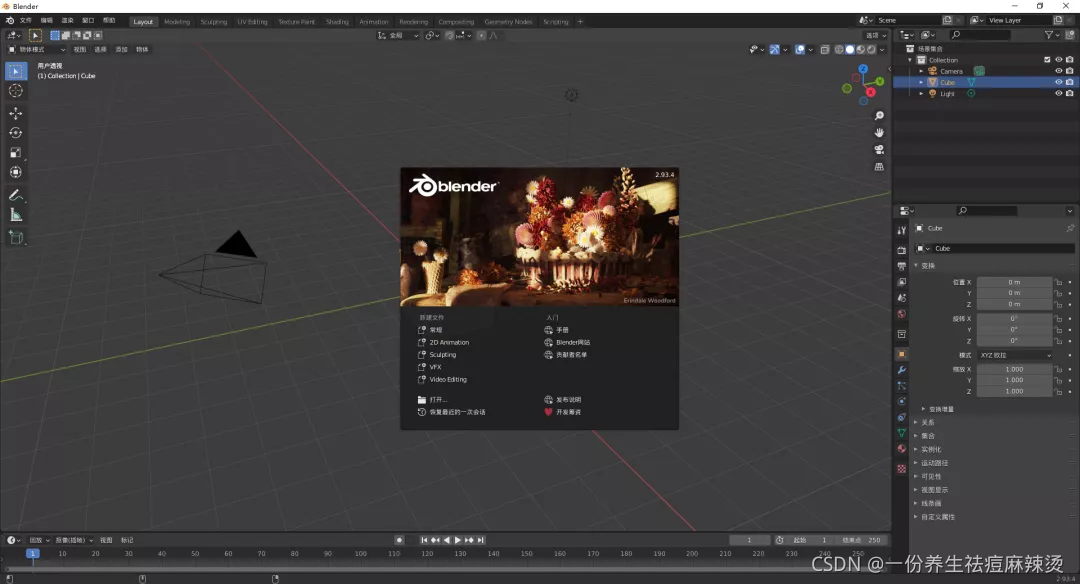The image size is (1080, 584).
Task: Open the World properties tab
Action: click(902, 314)
